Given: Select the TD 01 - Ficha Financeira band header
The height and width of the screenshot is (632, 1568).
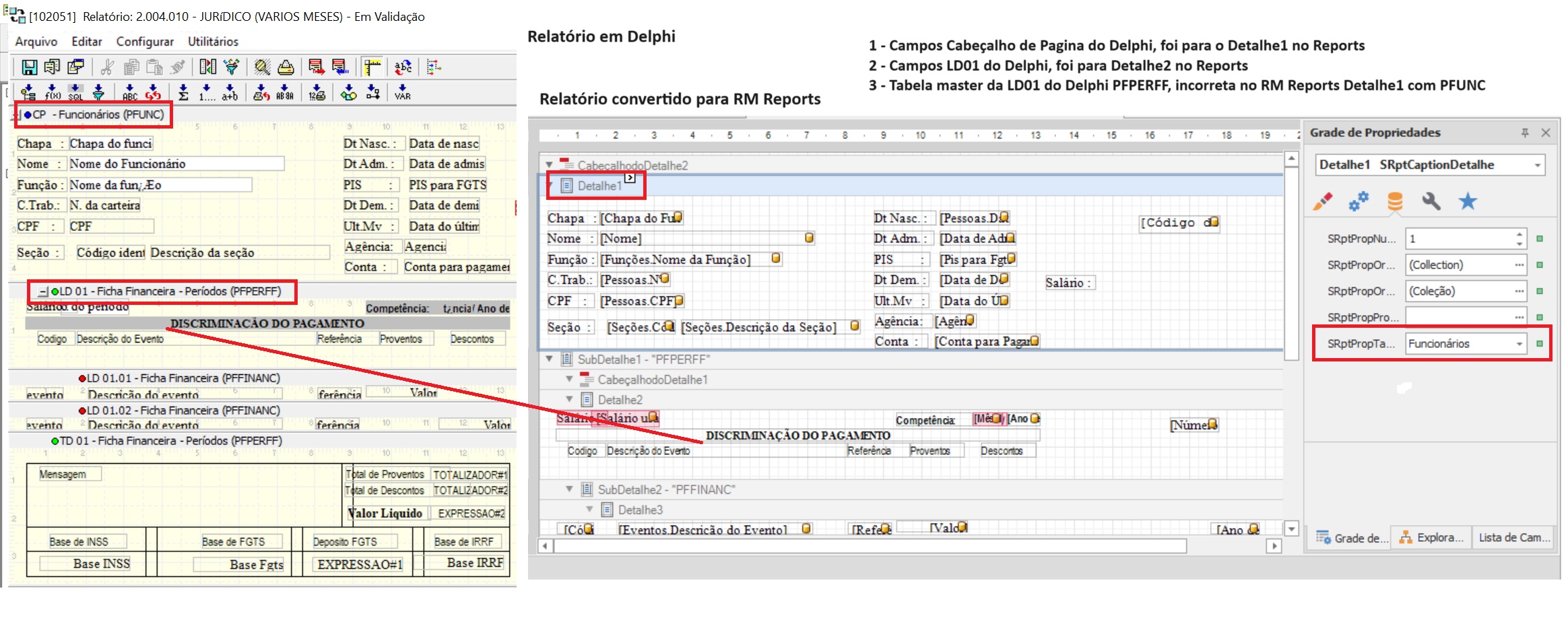Looking at the screenshot, I should (x=166, y=441).
